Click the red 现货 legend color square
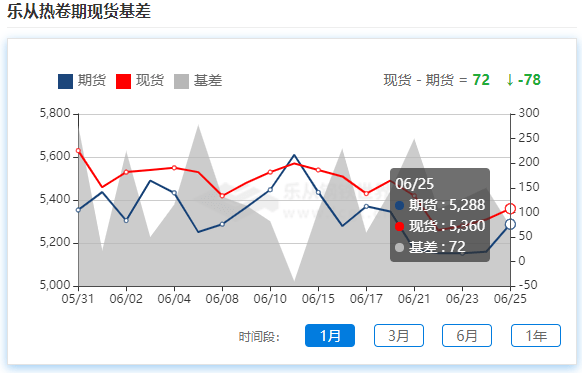Image resolution: width=582 pixels, height=373 pixels. [123, 81]
